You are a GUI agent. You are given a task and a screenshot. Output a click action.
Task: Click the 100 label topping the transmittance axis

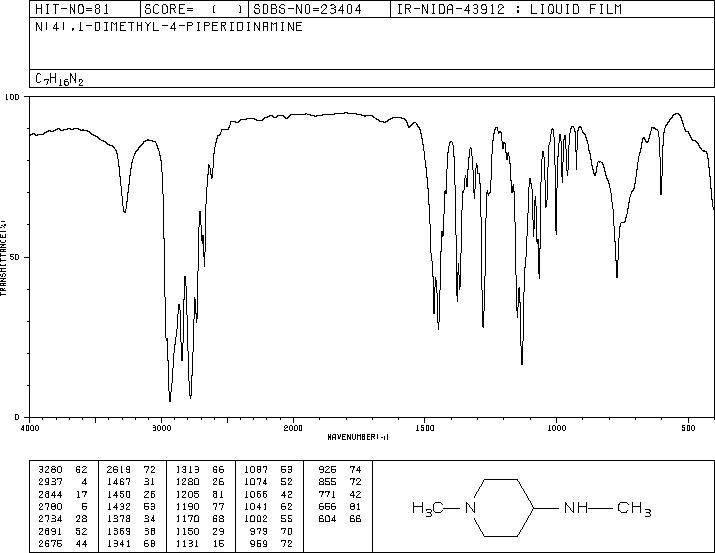coord(12,97)
